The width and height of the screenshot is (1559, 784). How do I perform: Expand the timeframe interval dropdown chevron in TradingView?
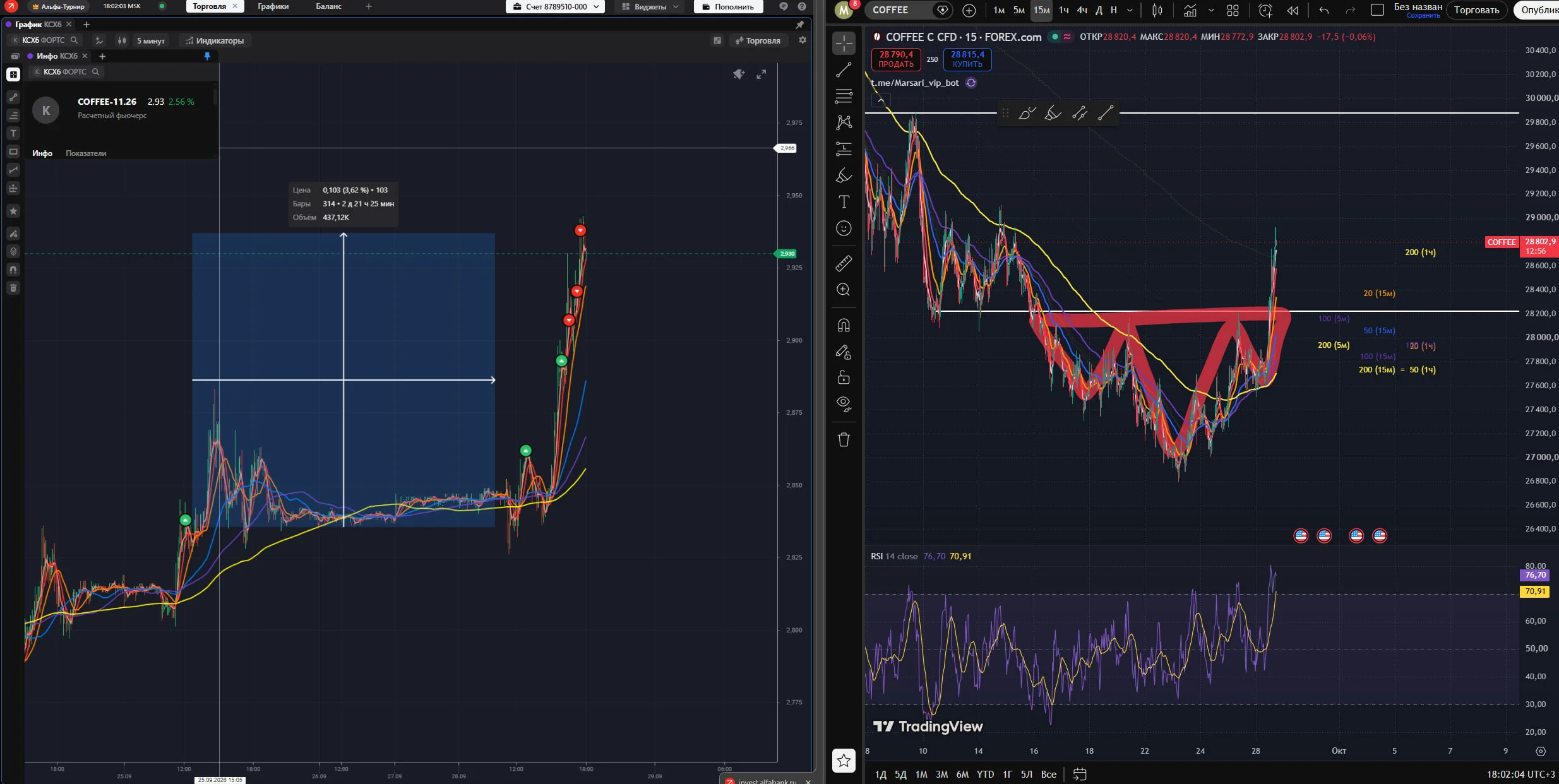(1130, 10)
